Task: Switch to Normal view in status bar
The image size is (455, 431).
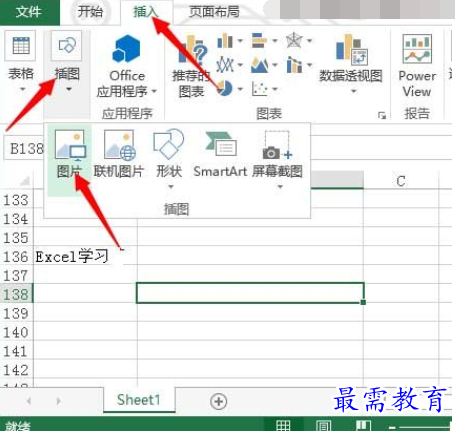Action: 283,425
